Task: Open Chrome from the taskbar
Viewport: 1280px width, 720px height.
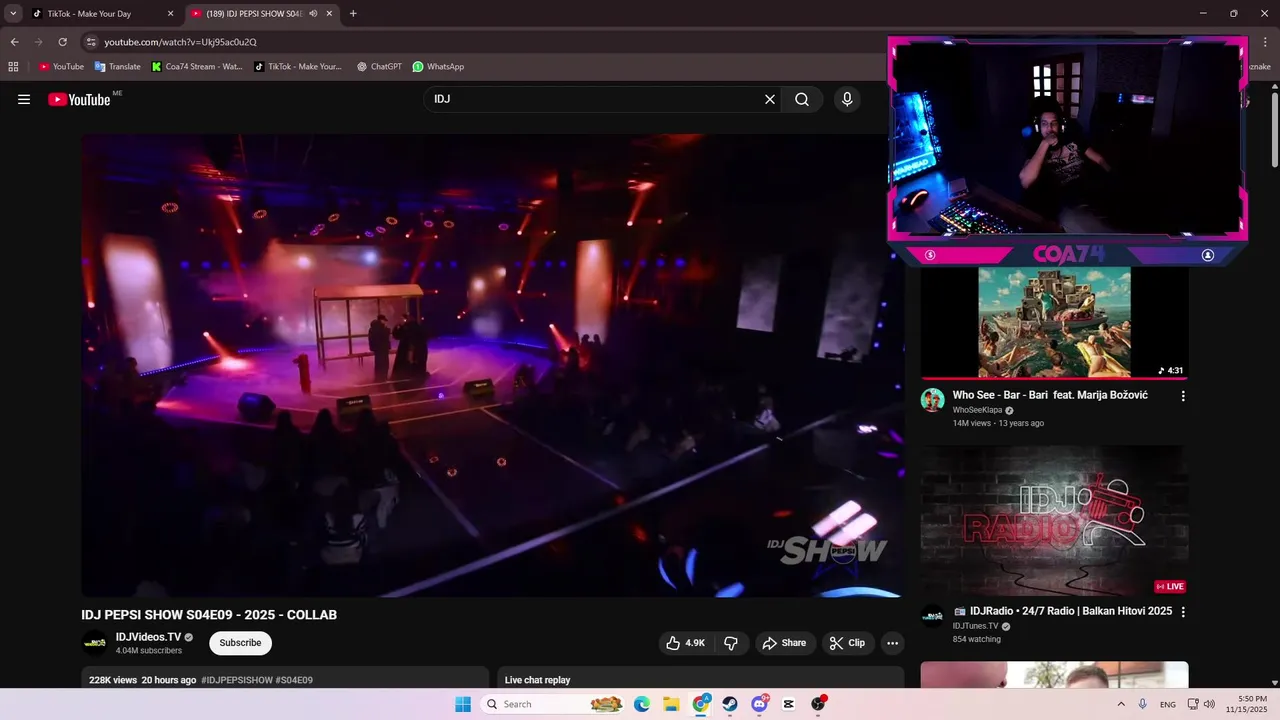Action: point(701,704)
